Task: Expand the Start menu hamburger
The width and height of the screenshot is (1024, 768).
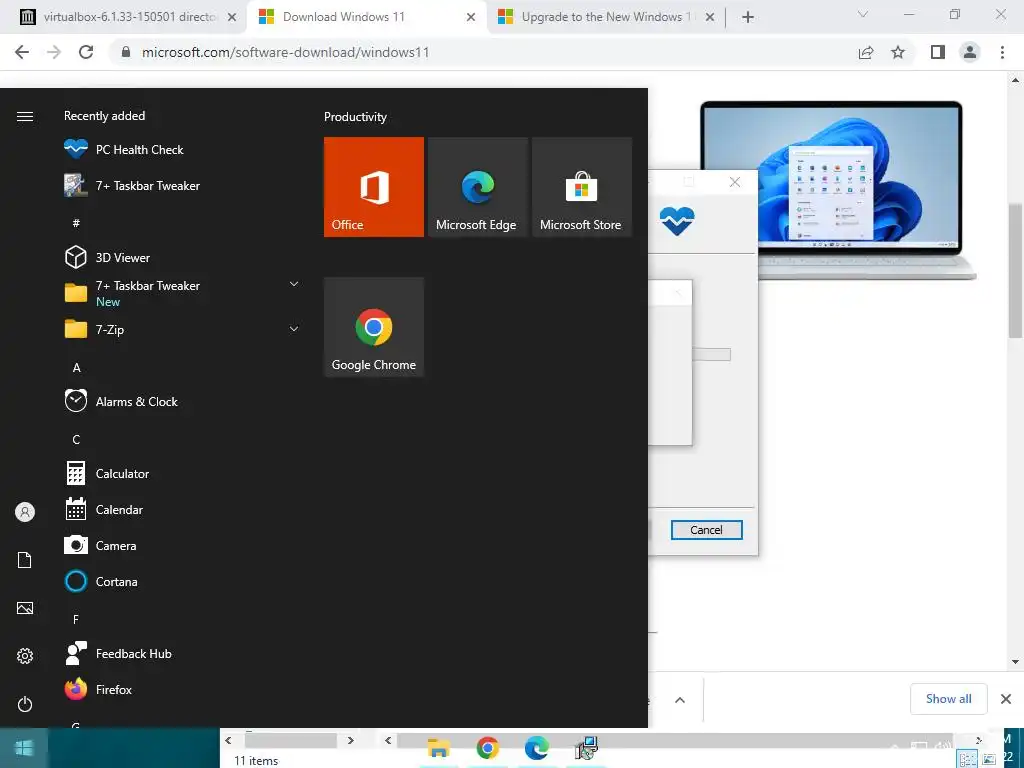Action: coord(25,116)
